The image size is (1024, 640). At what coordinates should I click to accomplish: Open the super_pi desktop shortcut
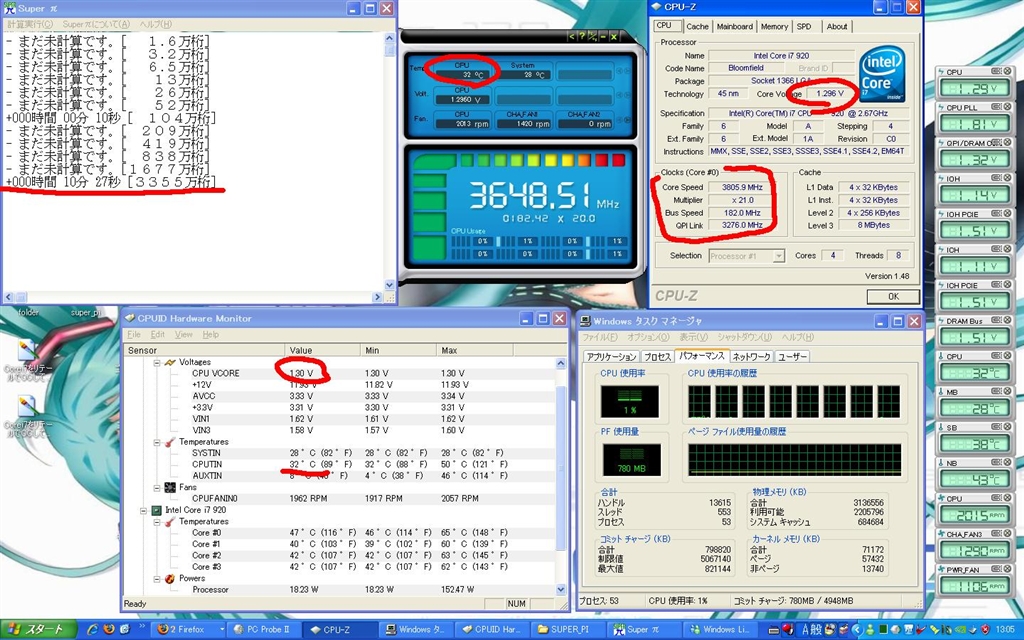86,313
